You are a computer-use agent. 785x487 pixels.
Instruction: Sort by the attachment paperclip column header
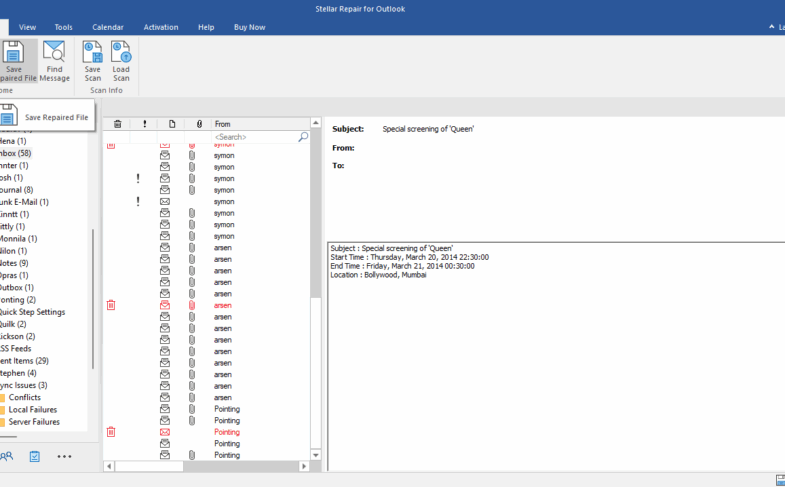tap(199, 124)
